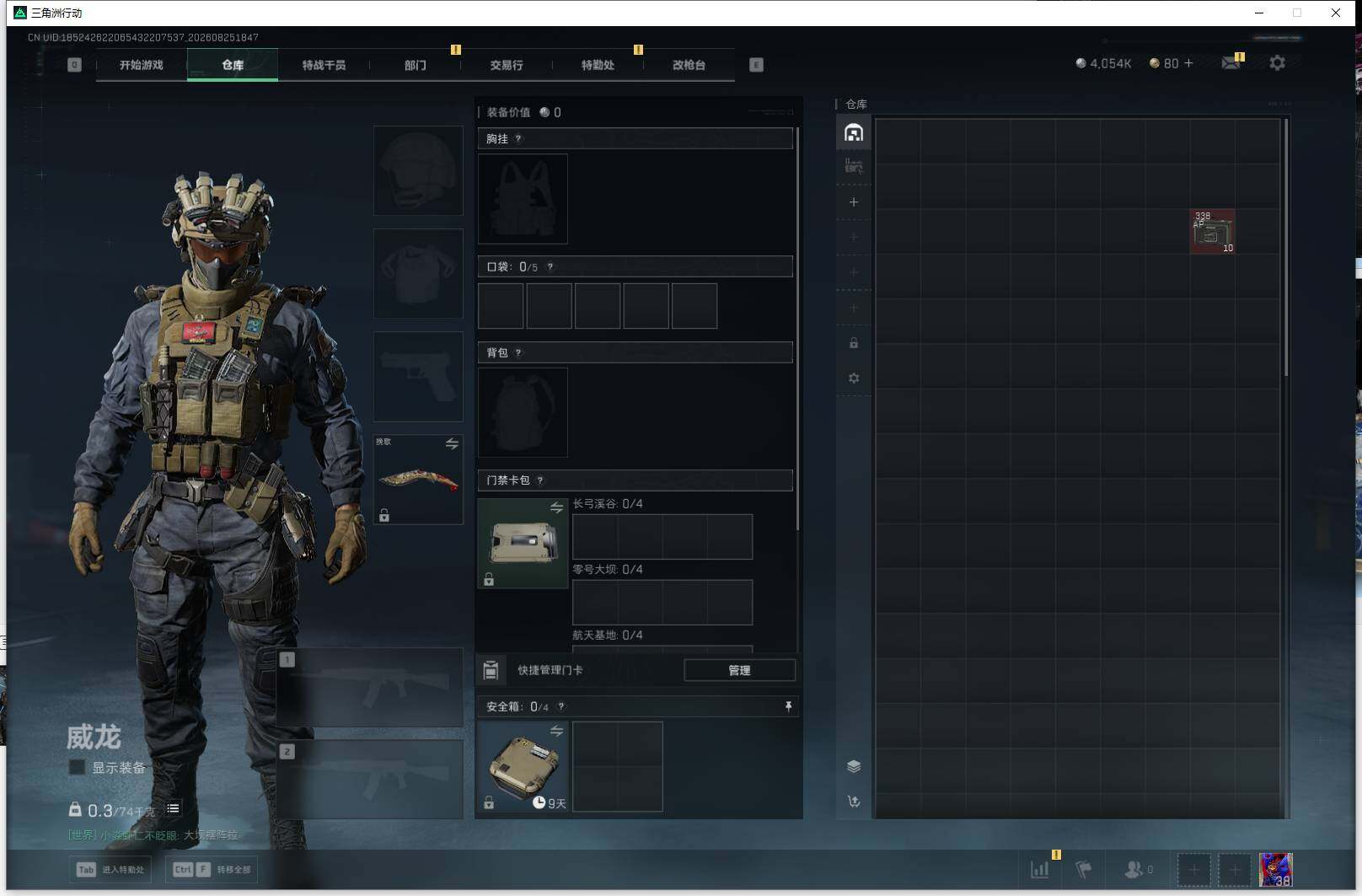Click the sort-and-upload icon below layers
This screenshot has height=896, width=1362.
click(x=854, y=802)
